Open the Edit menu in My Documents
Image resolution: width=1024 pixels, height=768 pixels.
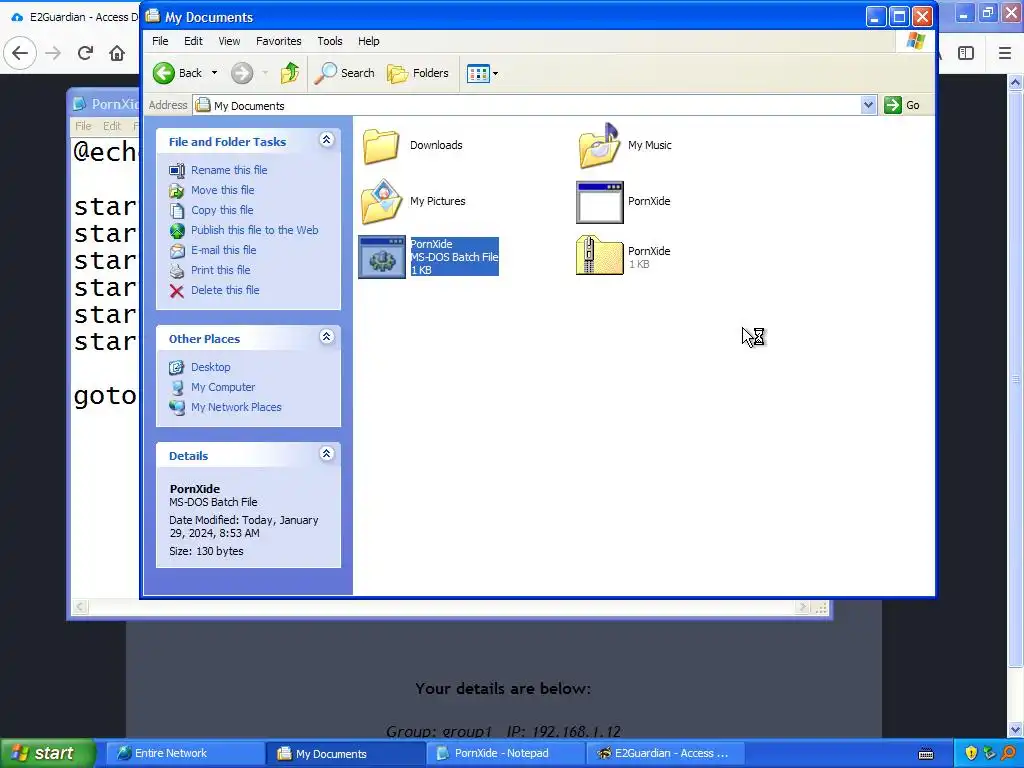(193, 41)
